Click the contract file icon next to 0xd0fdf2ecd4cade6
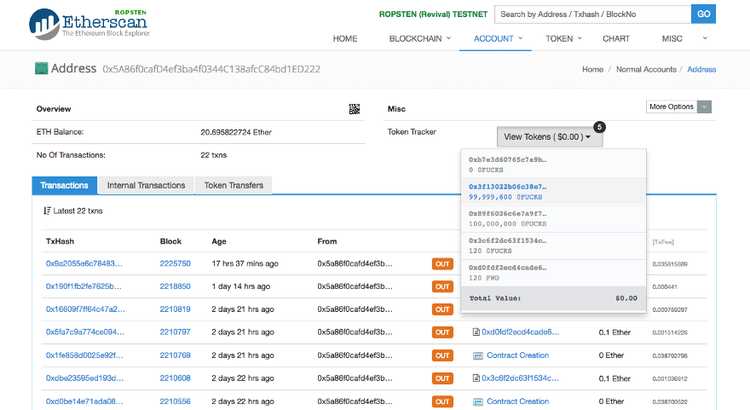750x410 pixels. click(x=476, y=331)
